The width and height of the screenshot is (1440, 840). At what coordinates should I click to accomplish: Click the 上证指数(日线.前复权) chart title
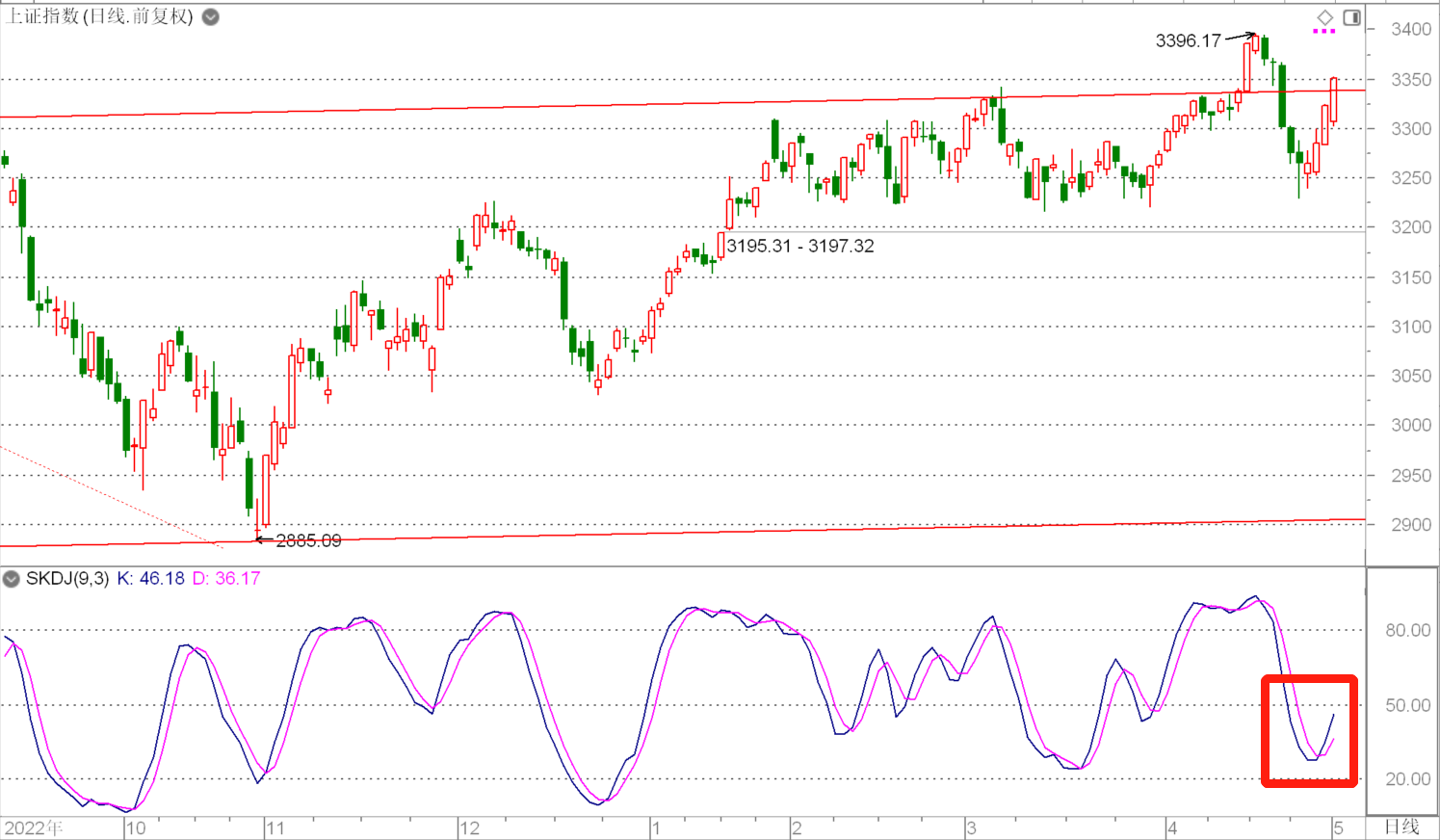tap(100, 16)
